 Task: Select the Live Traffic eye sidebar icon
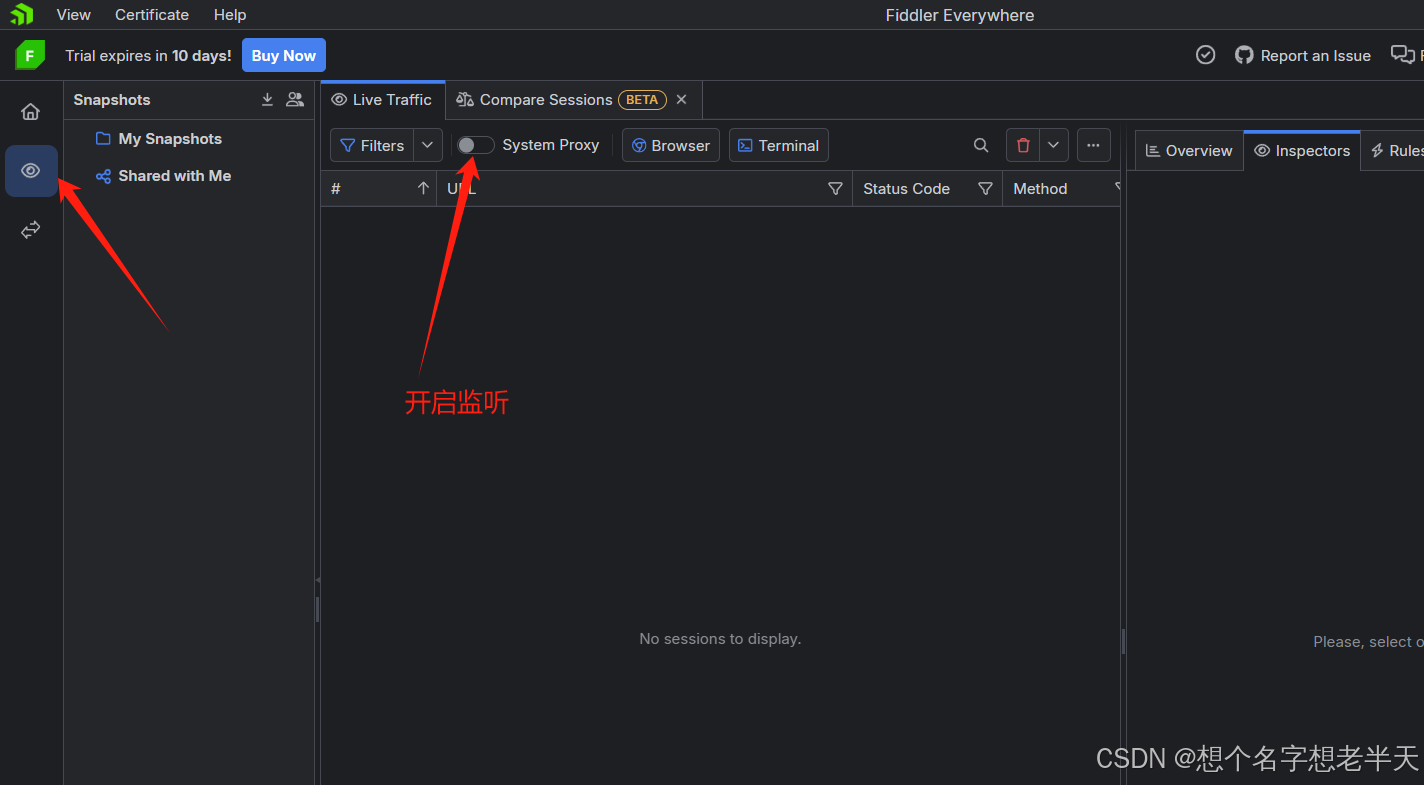click(31, 171)
